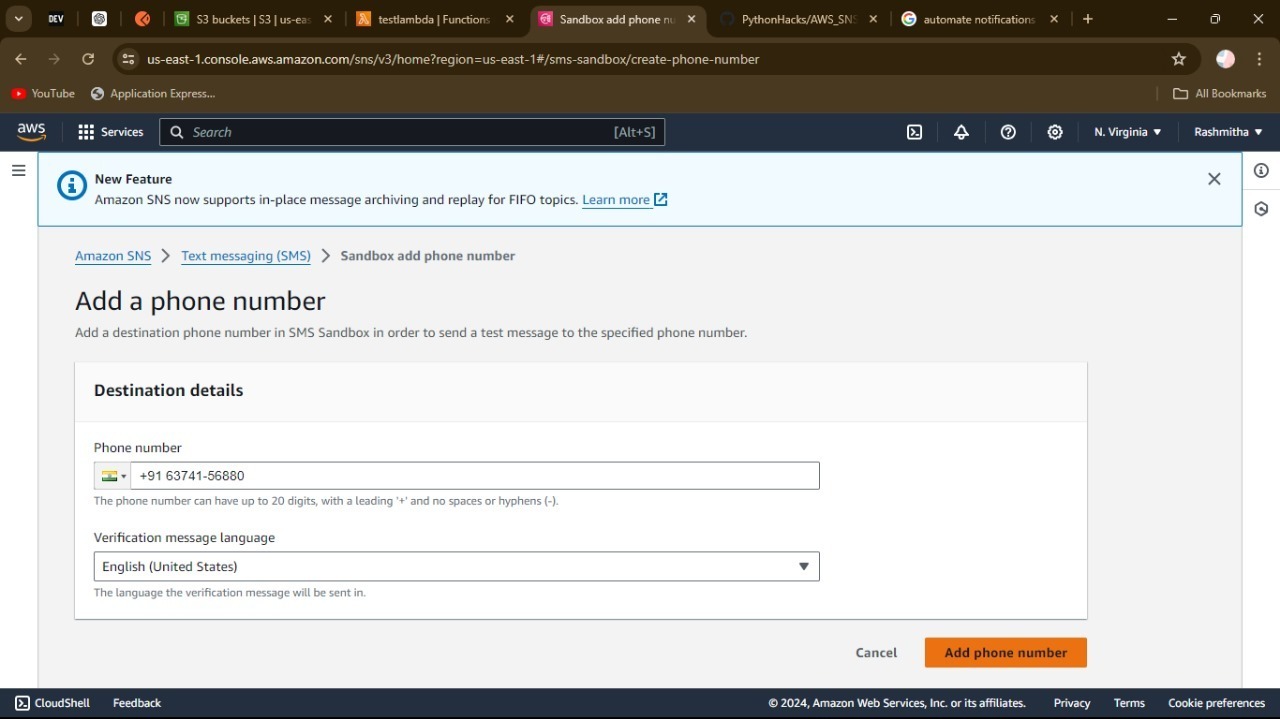1280x719 pixels.
Task: Open the settings gear in AWS header
Action: pos(1055,132)
